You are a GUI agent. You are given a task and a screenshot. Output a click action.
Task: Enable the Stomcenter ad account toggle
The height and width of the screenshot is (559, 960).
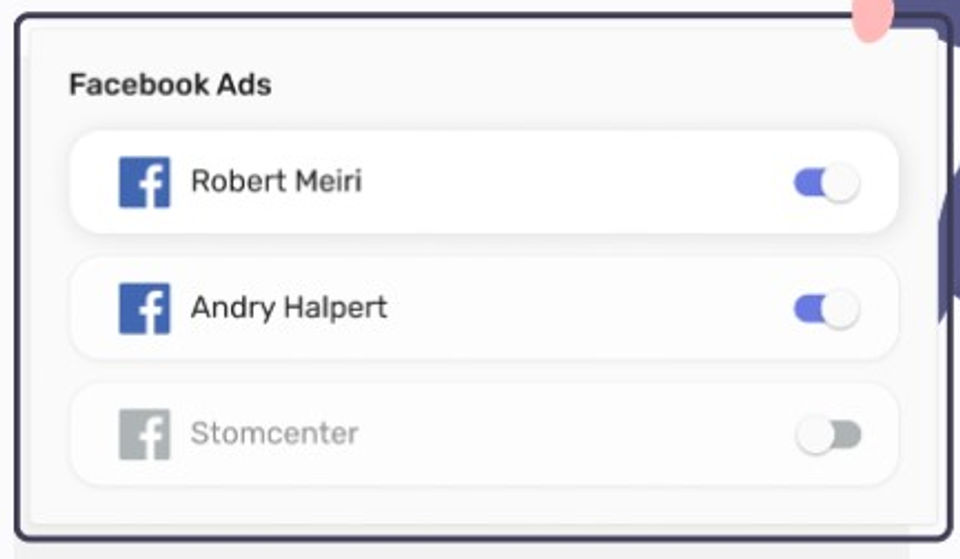click(828, 436)
